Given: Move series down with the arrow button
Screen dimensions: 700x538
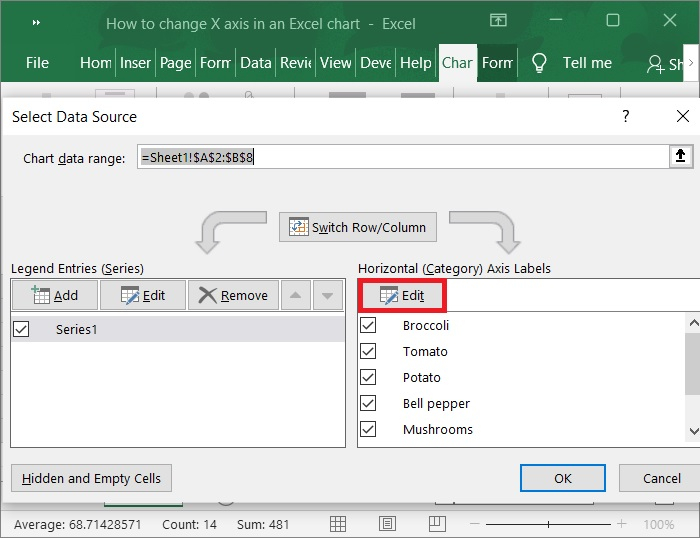Looking at the screenshot, I should pos(327,295).
